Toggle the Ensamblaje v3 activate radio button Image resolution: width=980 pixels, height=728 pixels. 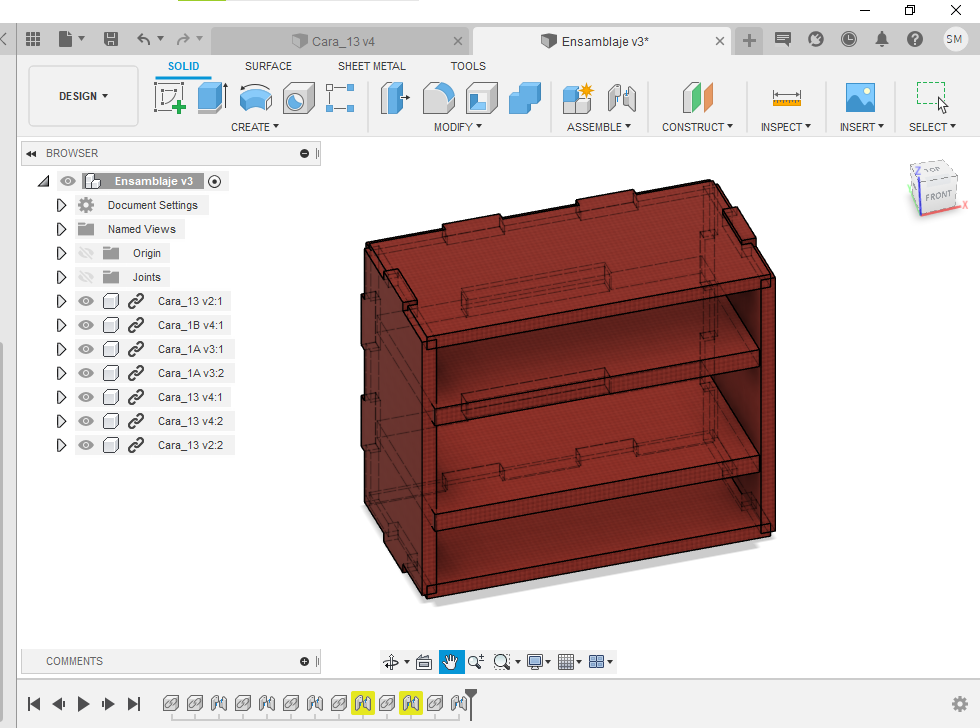[x=214, y=181]
